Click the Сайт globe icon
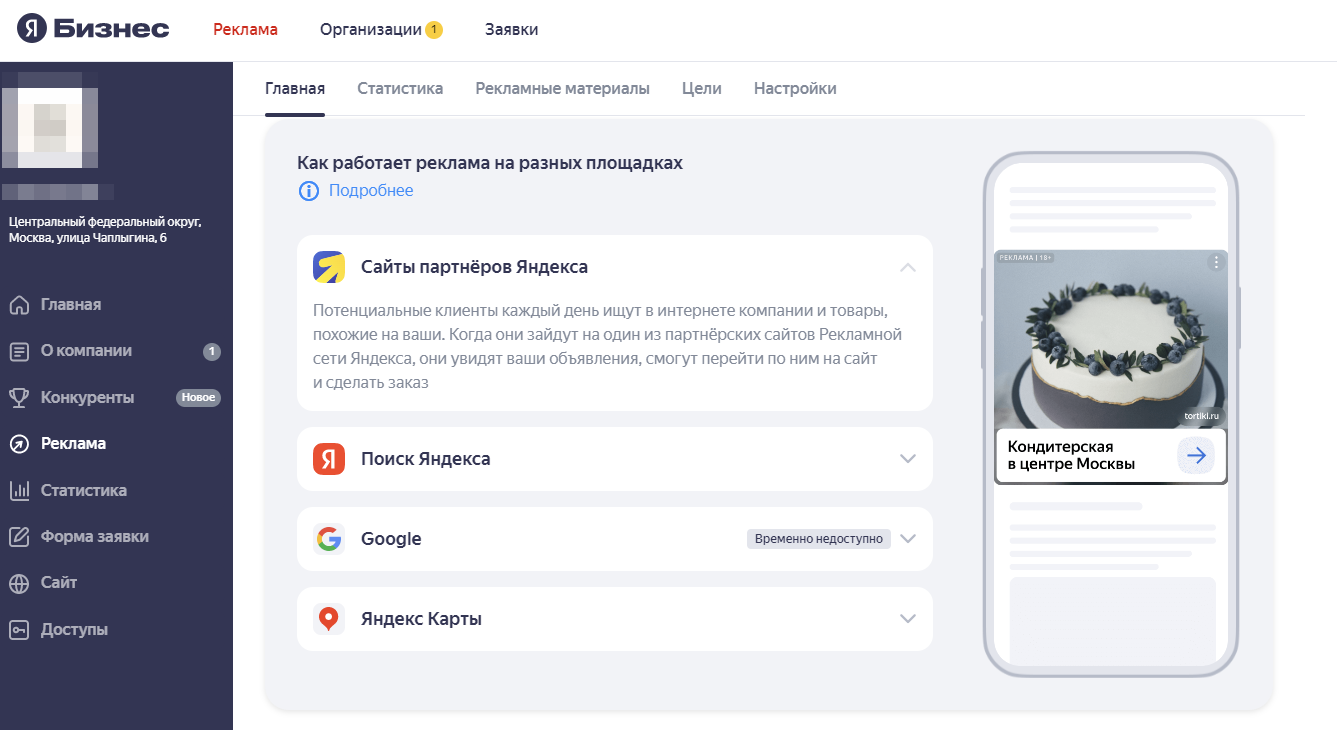Screen dimensions: 1337x730 pos(19,583)
